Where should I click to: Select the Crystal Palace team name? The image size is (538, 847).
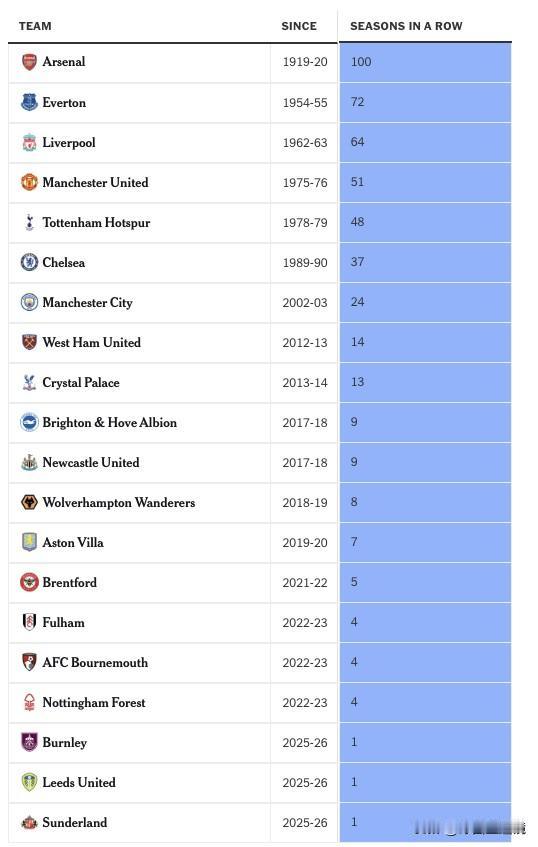click(81, 382)
